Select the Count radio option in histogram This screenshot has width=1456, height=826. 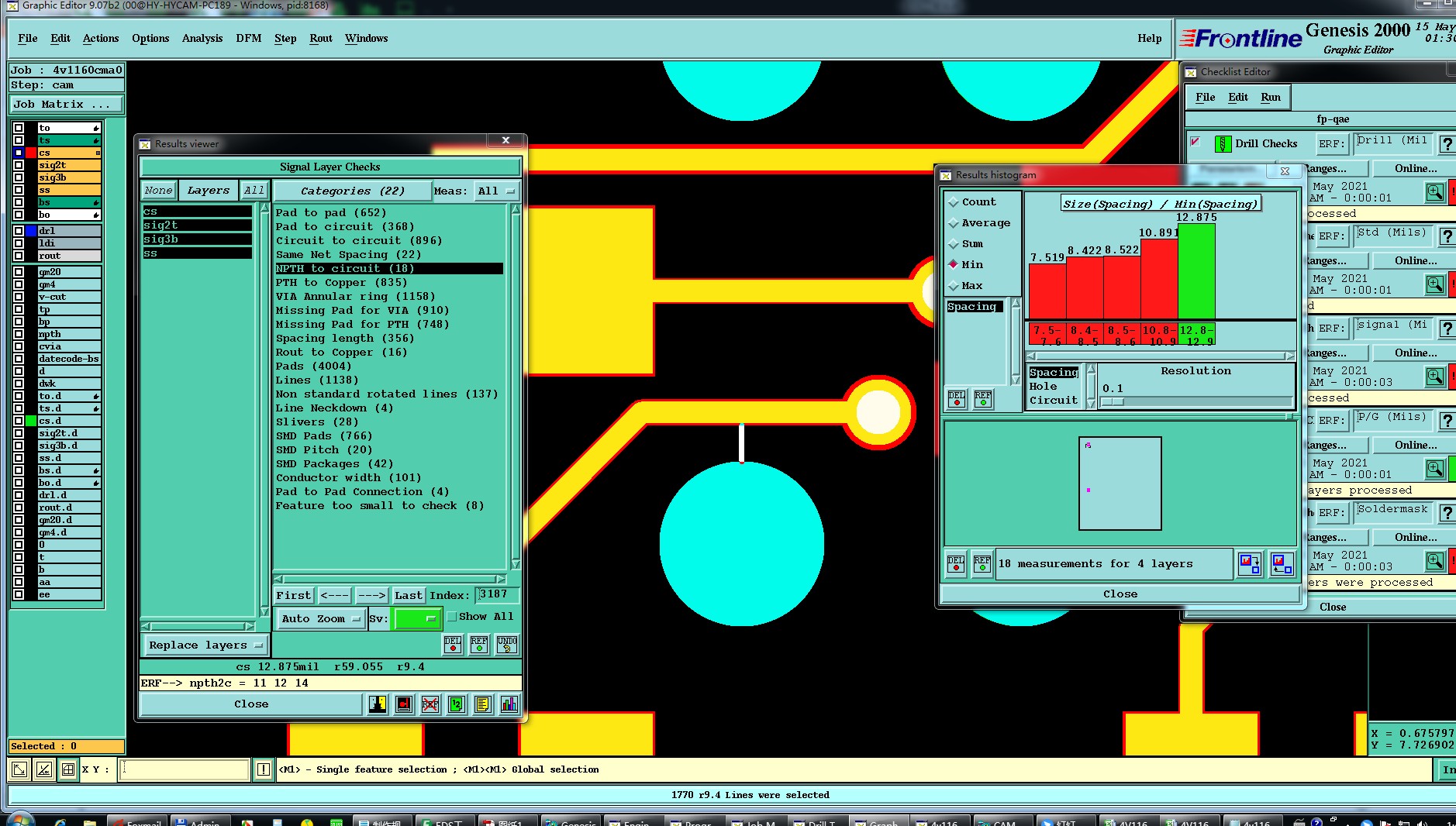point(954,202)
